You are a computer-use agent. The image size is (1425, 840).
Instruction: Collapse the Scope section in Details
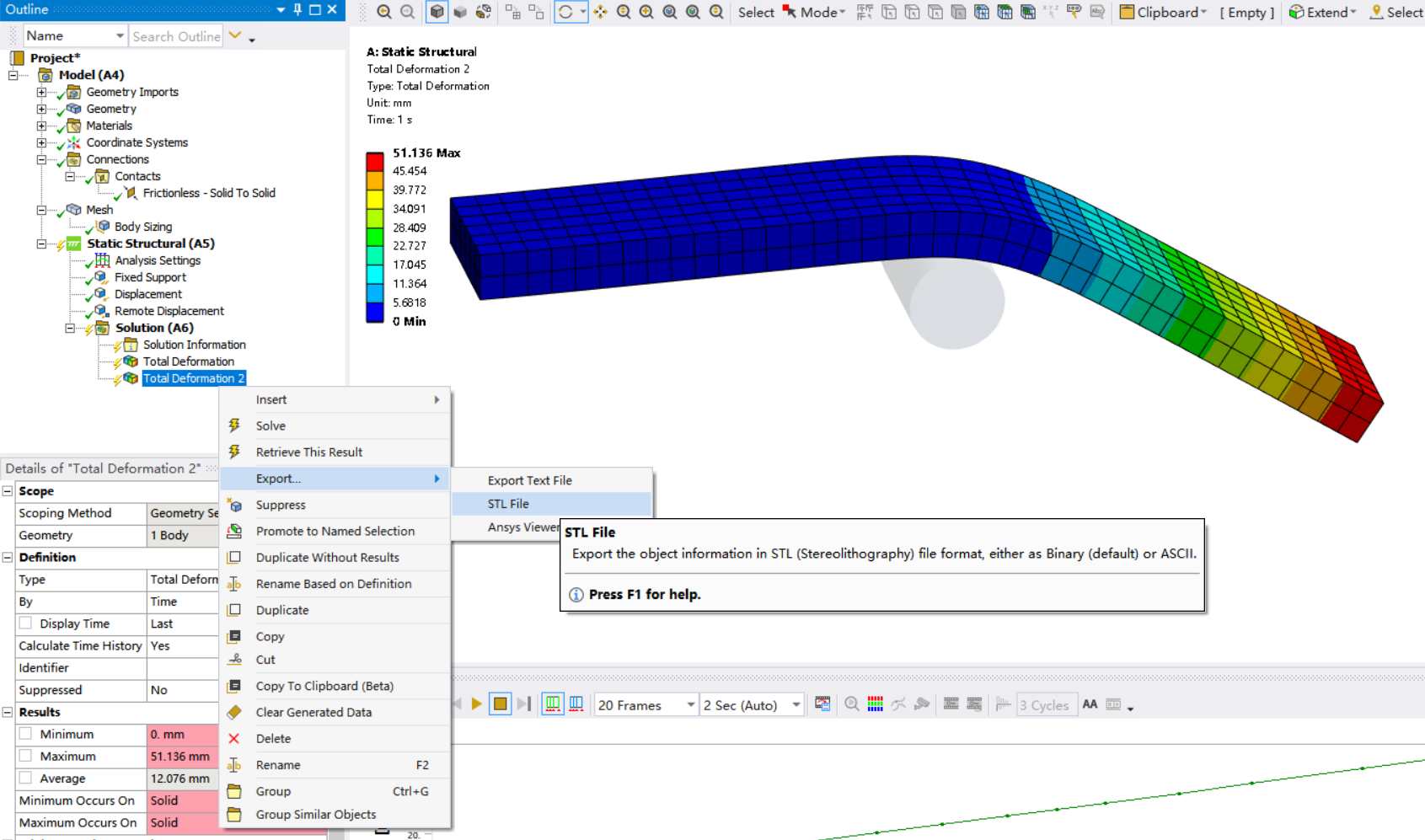[8, 491]
